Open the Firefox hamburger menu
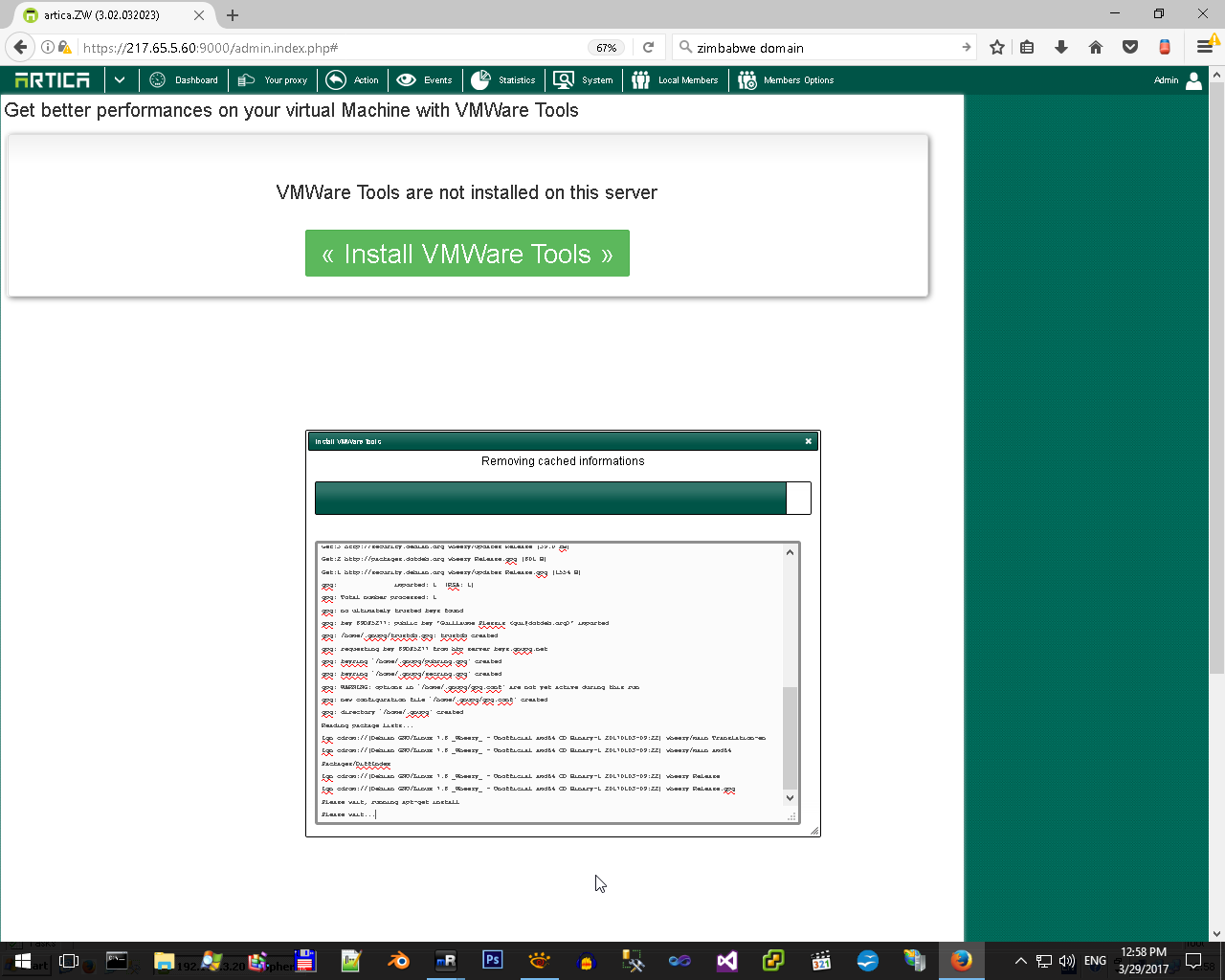The height and width of the screenshot is (980, 1225). (x=1204, y=47)
